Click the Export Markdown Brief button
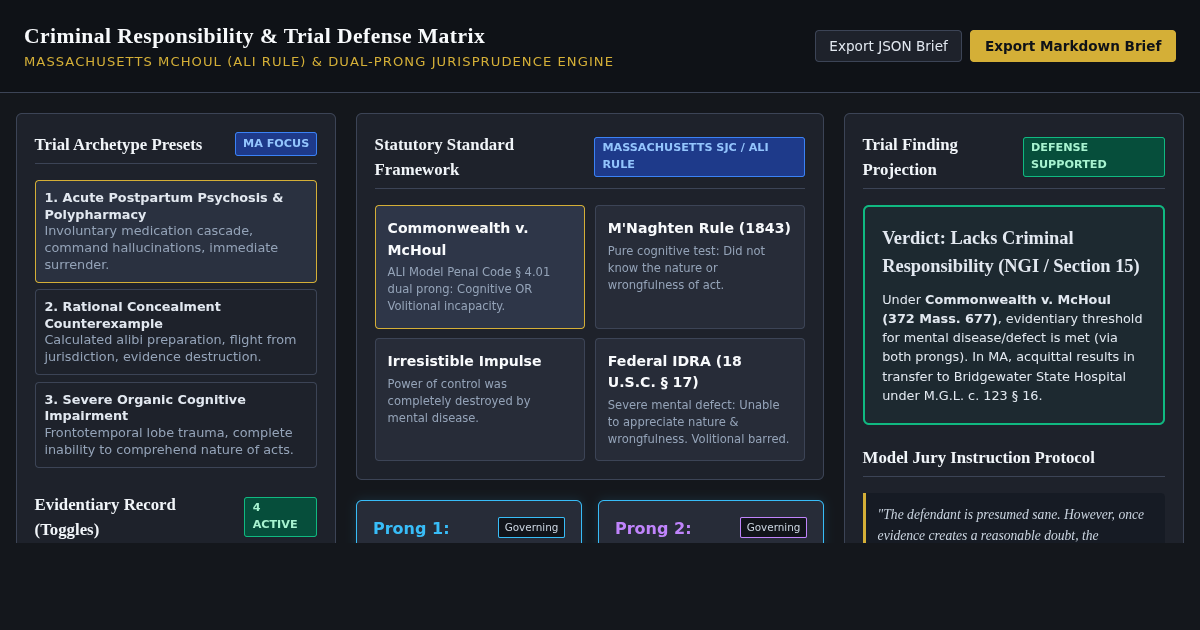This screenshot has width=1200, height=630. (1073, 46)
